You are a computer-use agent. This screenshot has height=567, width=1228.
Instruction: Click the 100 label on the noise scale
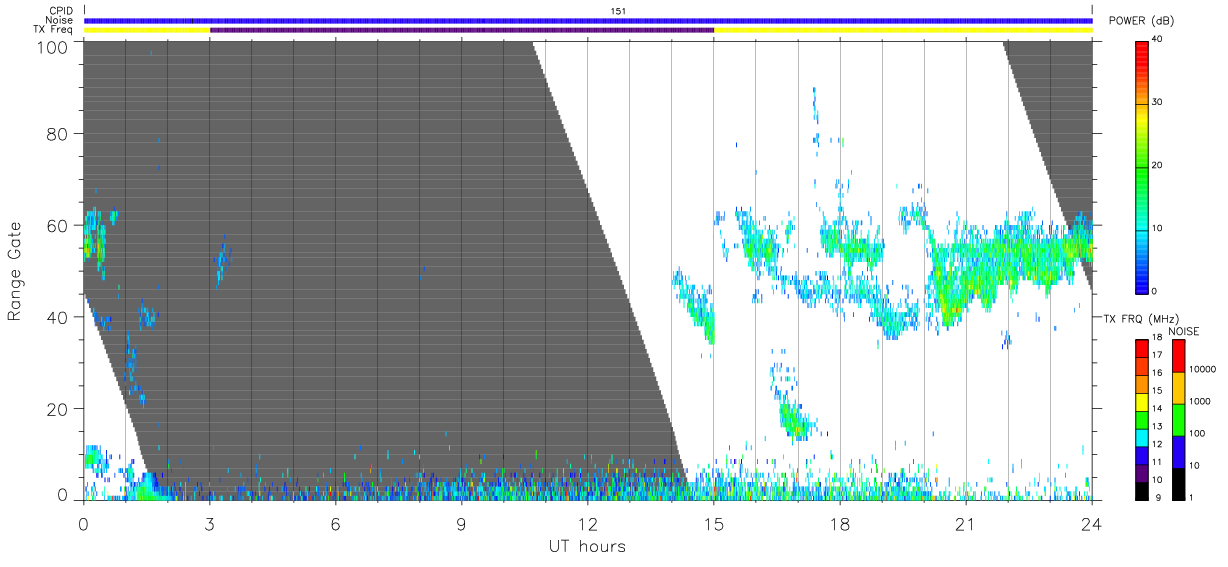click(x=1198, y=433)
